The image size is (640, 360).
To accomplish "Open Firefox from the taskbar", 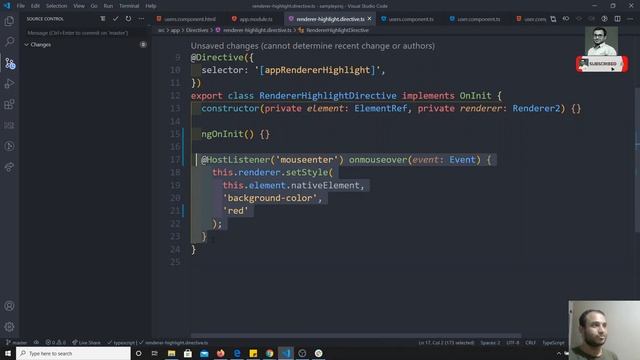I will point(220,353).
